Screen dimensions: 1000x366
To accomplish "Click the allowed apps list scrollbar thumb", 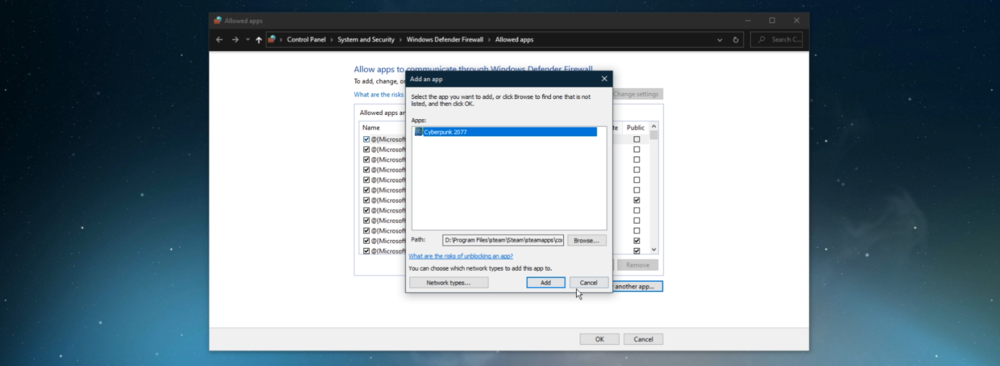I will pos(653,135).
